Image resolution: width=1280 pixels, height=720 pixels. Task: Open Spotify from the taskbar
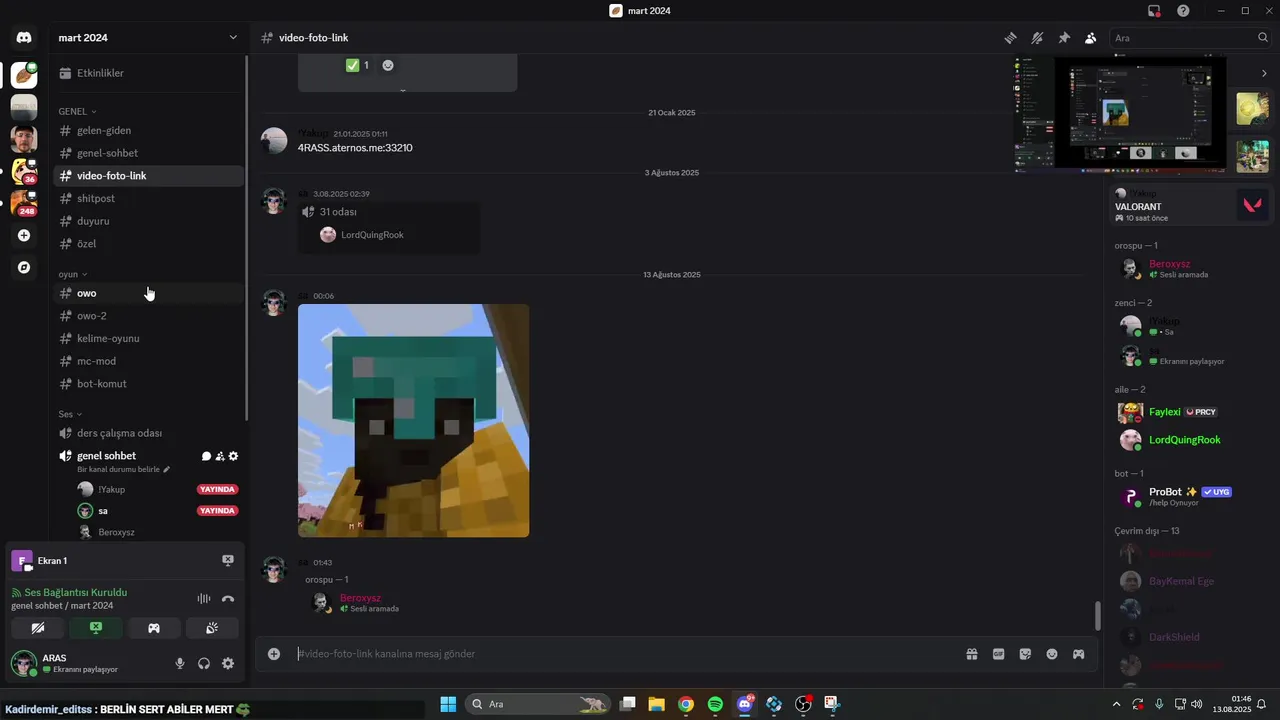(x=715, y=704)
